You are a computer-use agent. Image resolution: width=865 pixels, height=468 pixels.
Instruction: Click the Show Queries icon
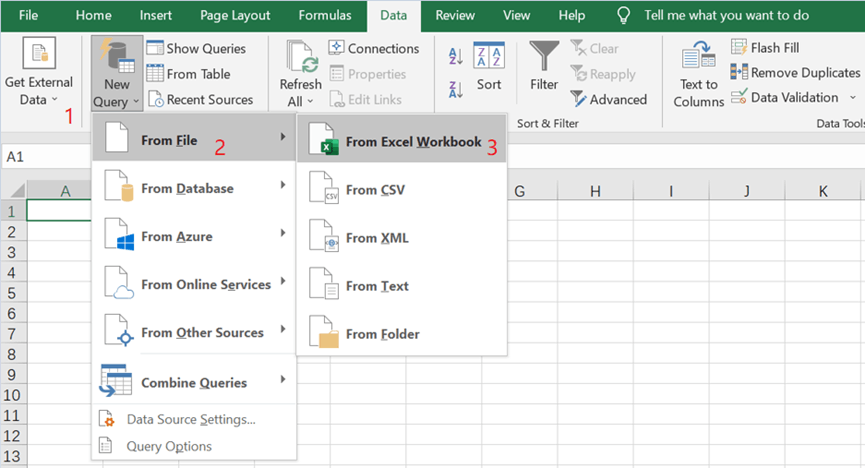[x=155, y=48]
